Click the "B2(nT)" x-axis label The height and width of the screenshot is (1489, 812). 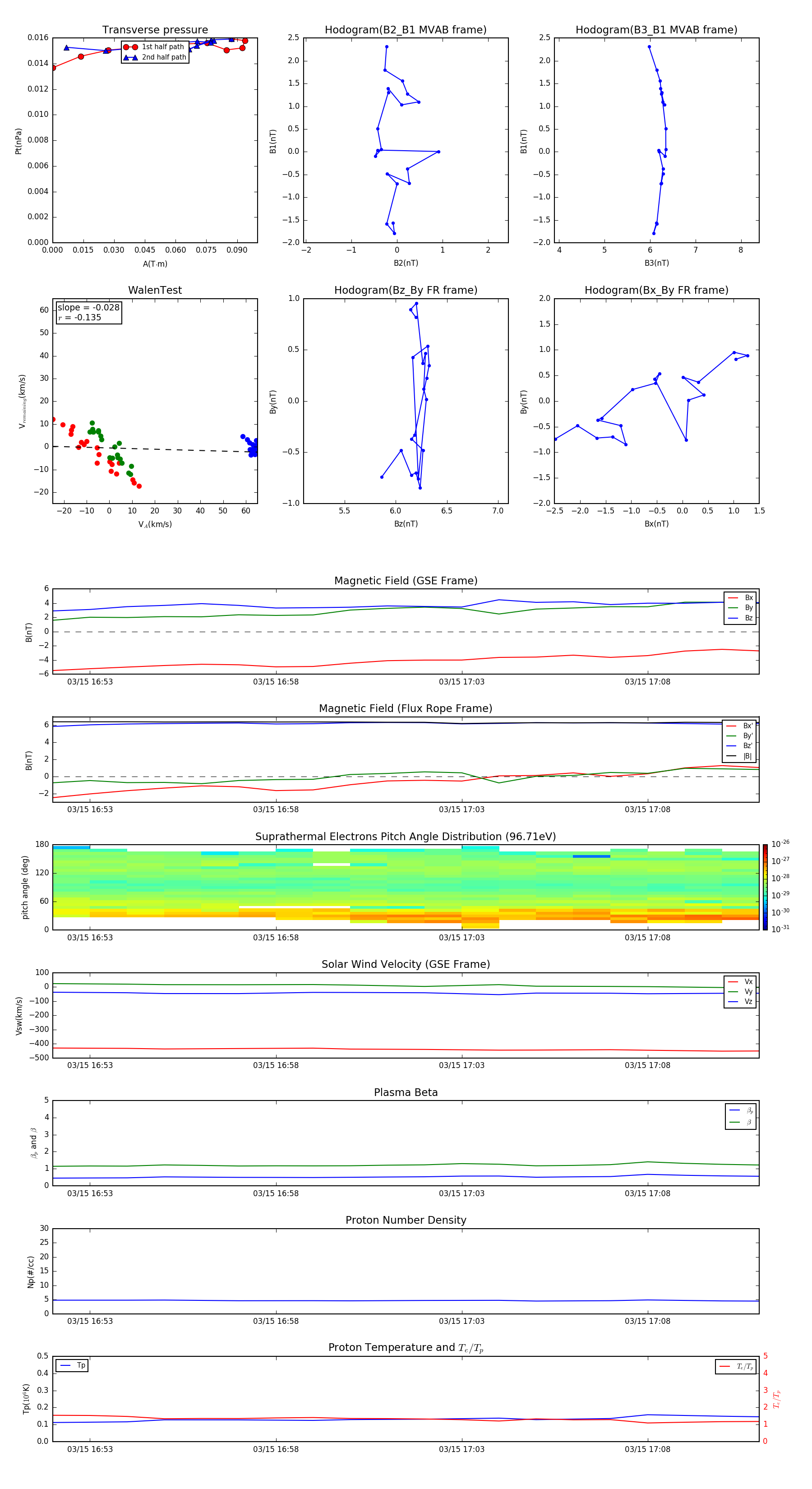[406, 264]
